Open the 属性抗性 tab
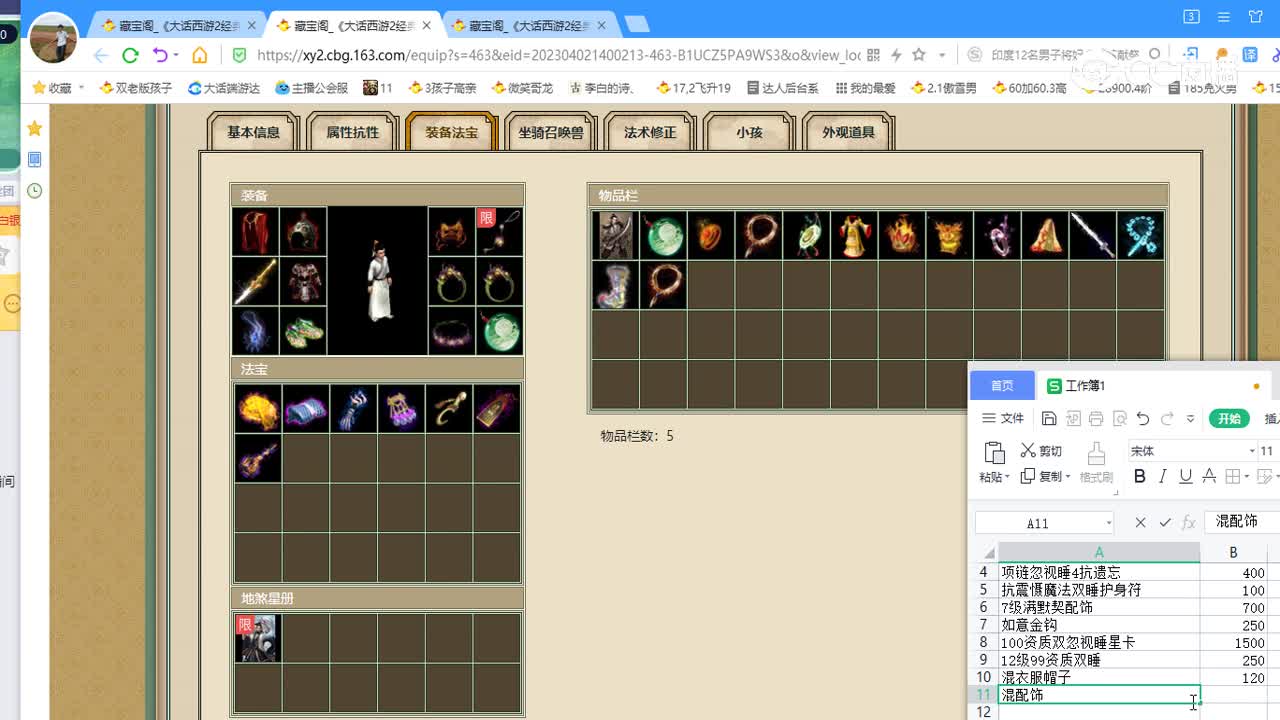 tap(352, 132)
